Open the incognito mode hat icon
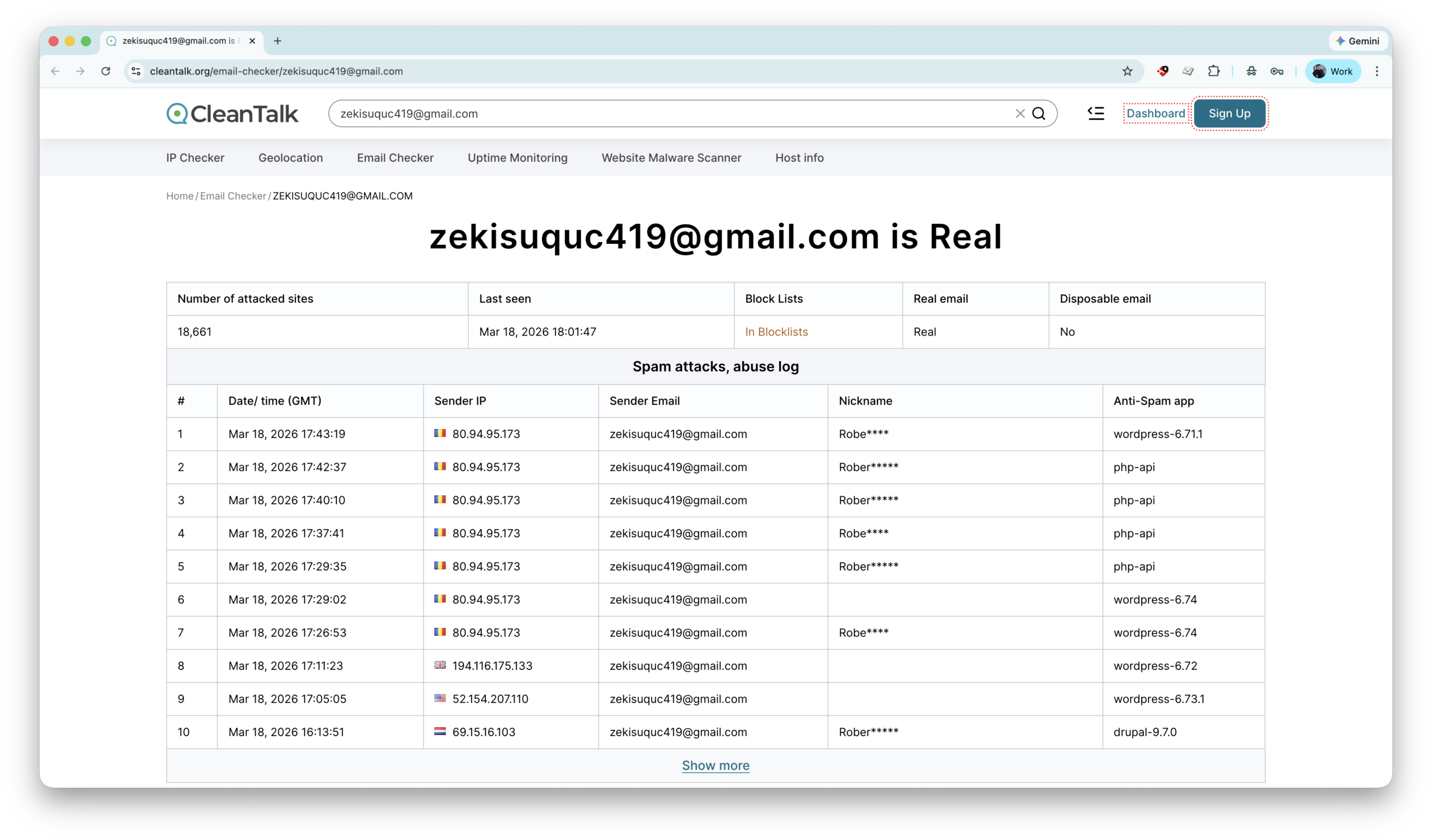Screen dimensions: 1432x840 coord(1251,71)
